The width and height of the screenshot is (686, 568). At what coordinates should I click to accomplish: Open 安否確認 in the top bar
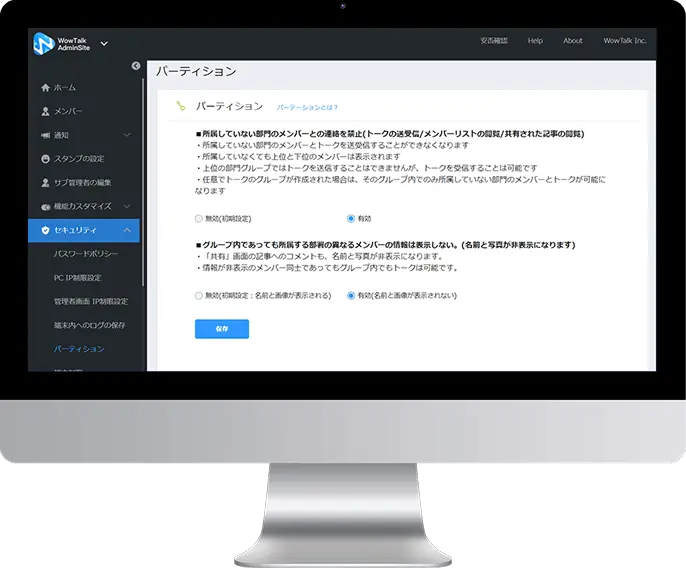[494, 41]
